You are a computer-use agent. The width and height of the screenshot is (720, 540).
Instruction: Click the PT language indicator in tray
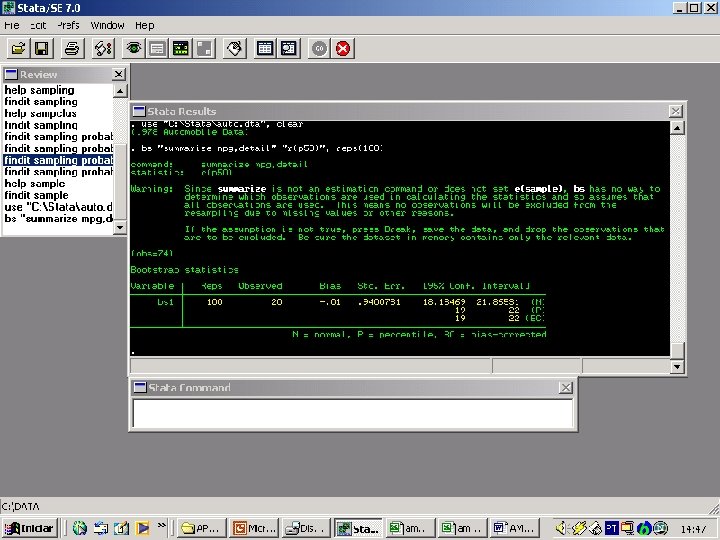pos(611,529)
